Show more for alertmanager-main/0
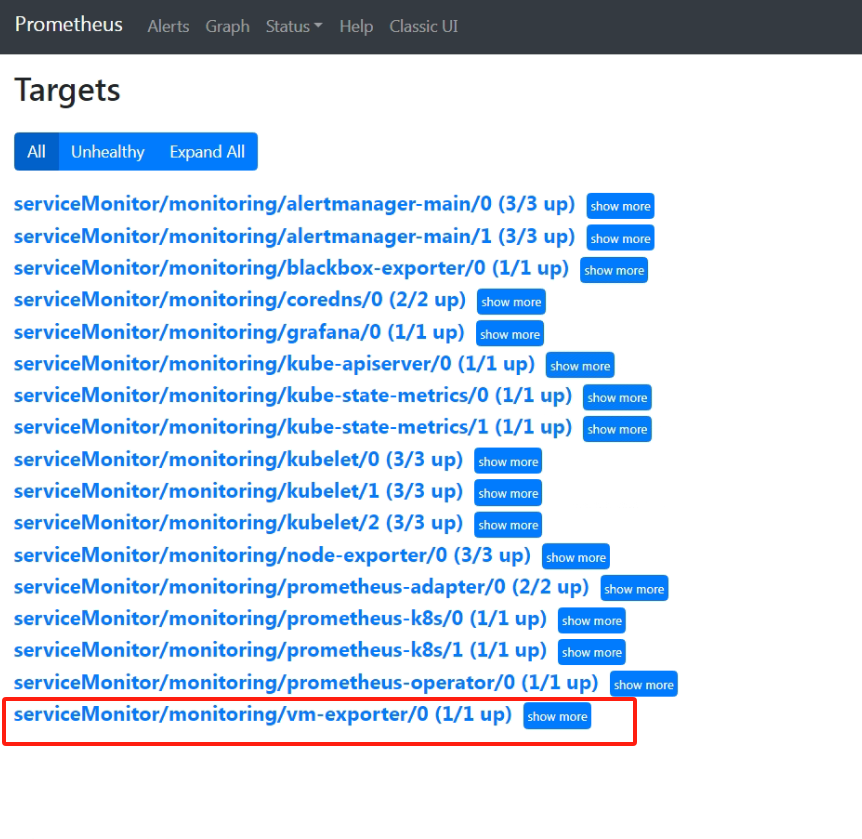Screen dimensions: 862x839 620,206
